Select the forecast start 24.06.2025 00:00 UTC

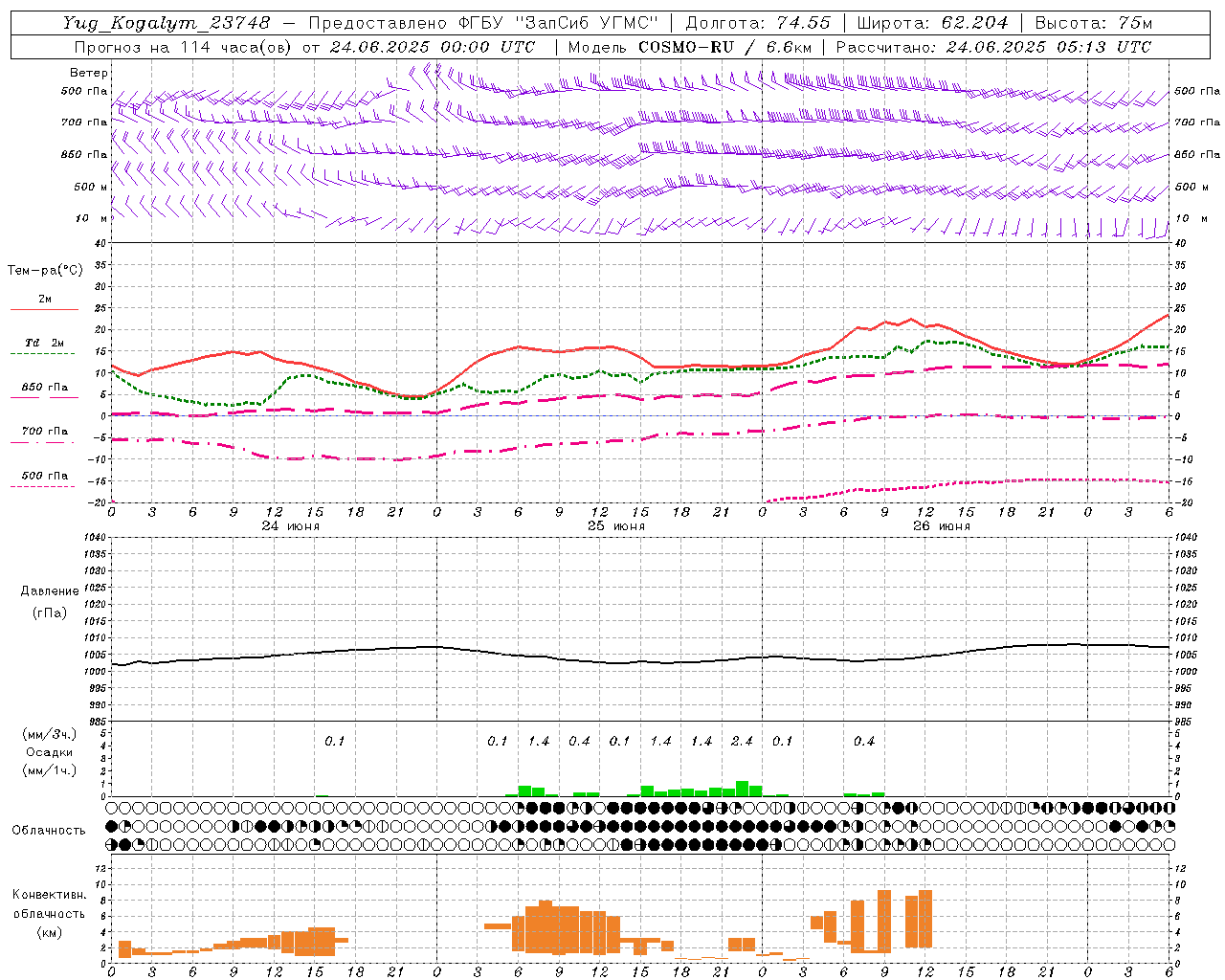[433, 47]
